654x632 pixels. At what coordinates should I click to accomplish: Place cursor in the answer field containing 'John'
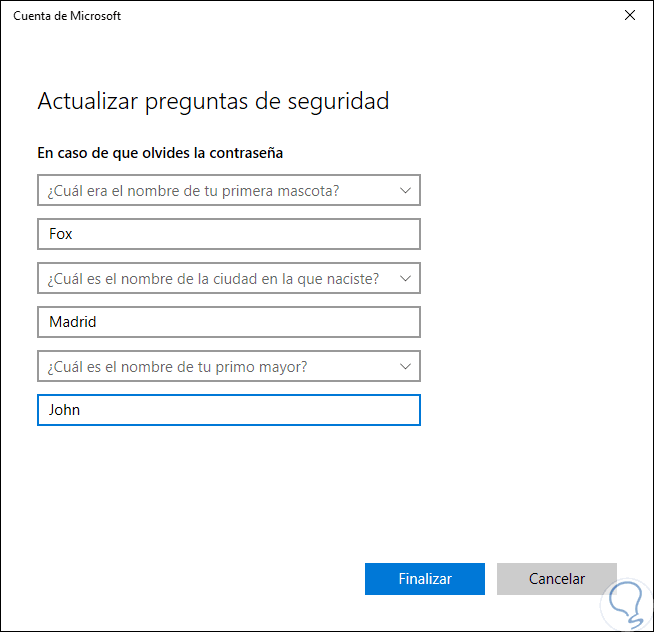[228, 410]
